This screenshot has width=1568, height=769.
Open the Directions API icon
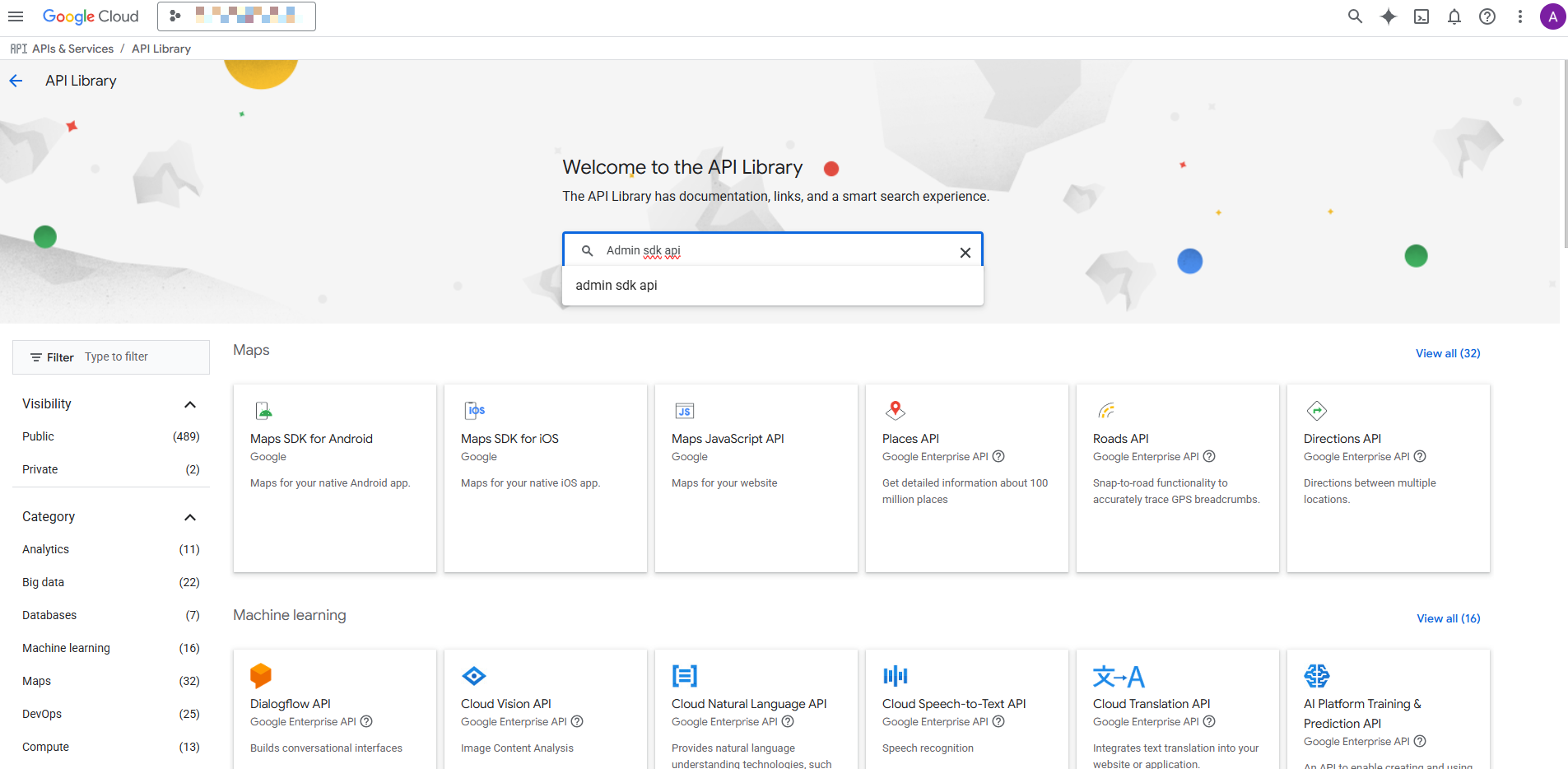click(x=1317, y=410)
